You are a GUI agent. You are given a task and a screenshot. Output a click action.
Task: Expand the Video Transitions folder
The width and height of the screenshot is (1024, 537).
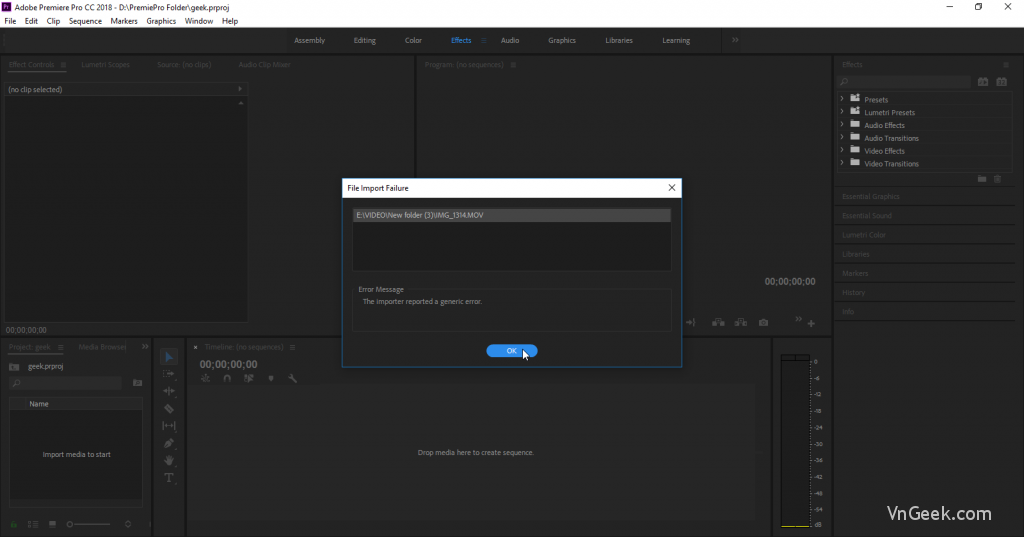(842, 163)
